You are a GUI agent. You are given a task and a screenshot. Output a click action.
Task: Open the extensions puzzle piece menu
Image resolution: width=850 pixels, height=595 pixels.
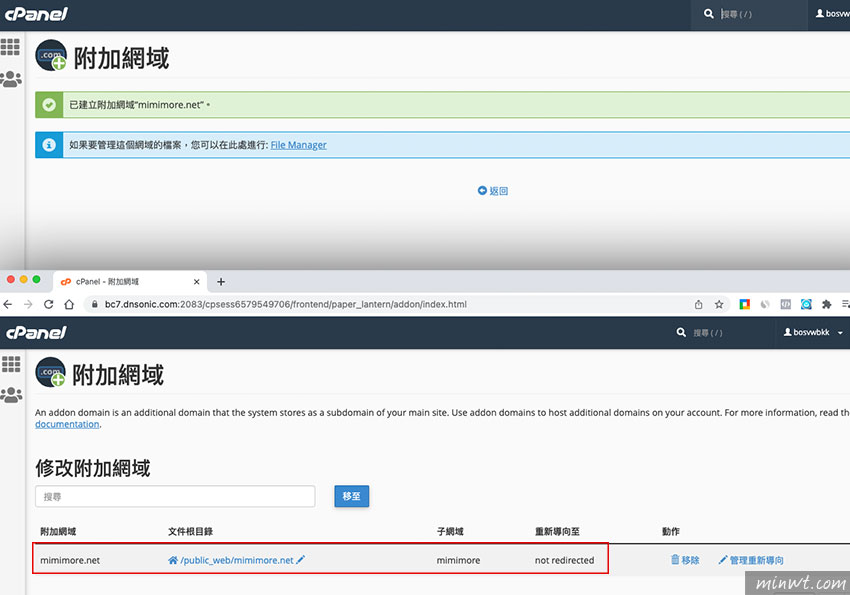coord(827,305)
